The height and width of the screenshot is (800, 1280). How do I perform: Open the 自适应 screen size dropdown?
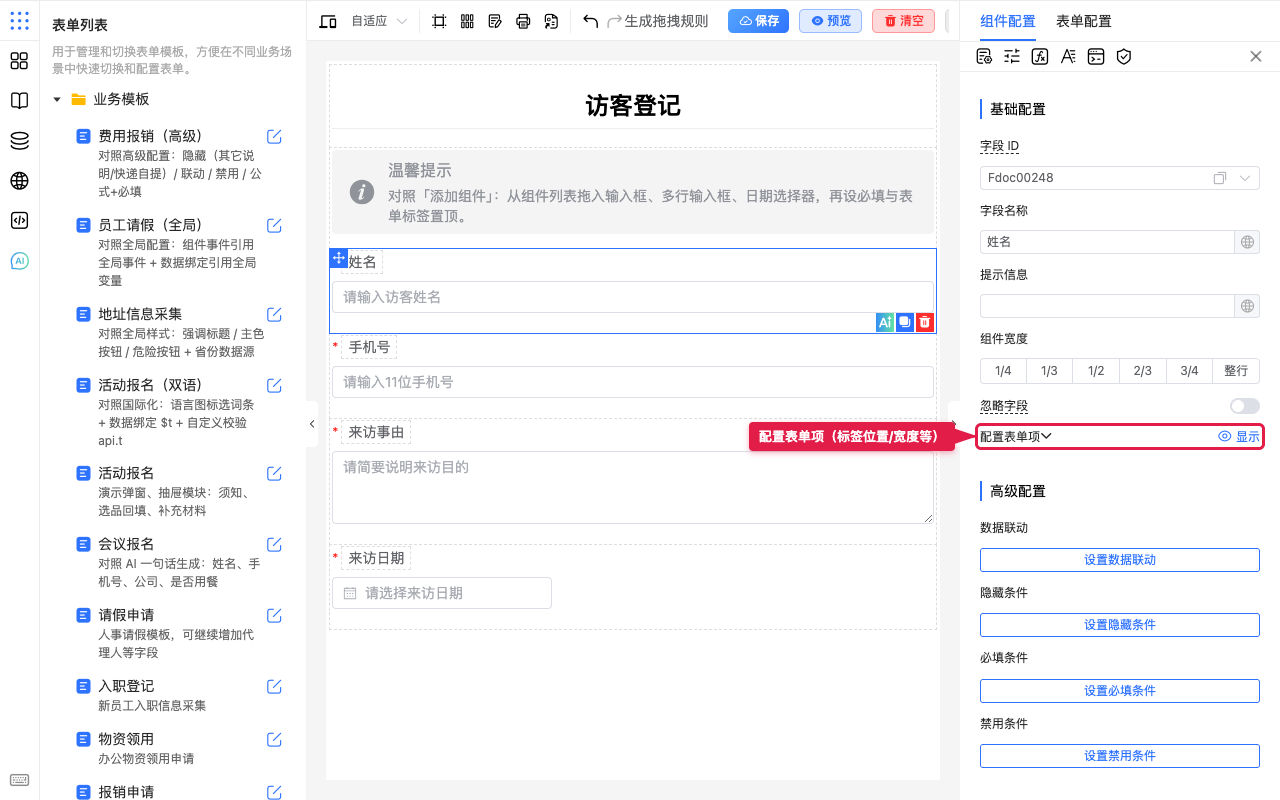pos(379,21)
